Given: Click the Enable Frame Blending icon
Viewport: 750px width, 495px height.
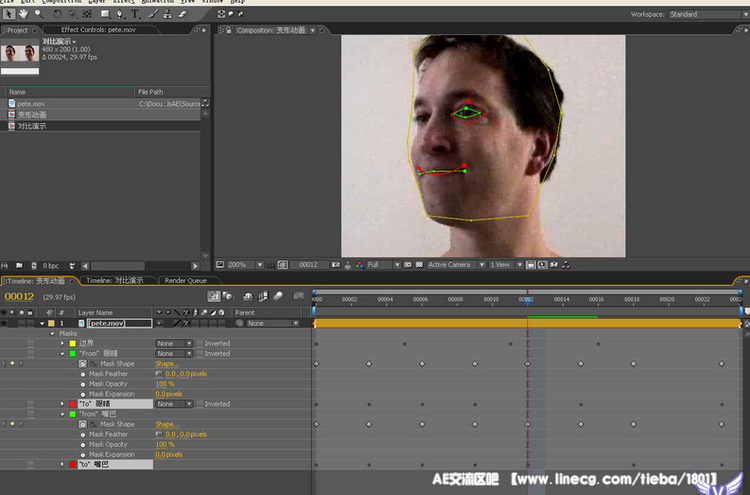Looking at the screenshot, I should point(263,297).
